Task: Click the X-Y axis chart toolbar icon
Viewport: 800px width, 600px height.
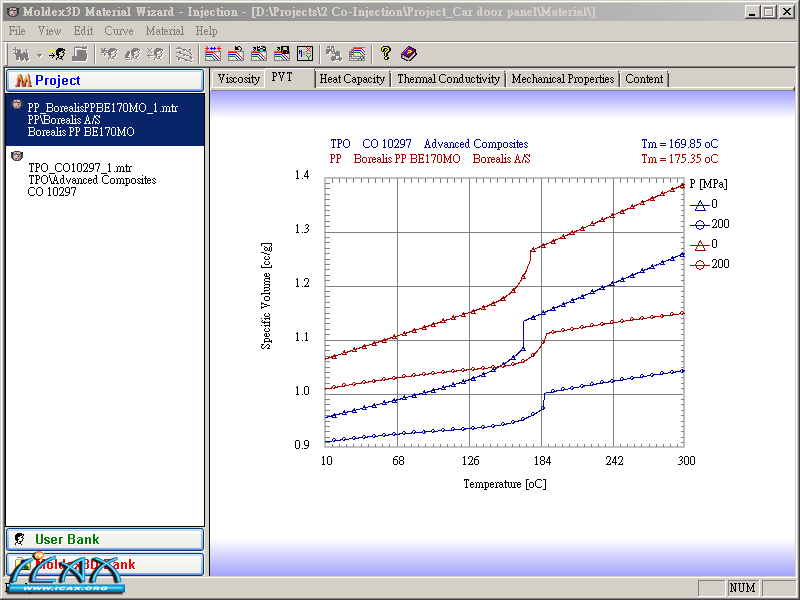Action: coord(305,54)
